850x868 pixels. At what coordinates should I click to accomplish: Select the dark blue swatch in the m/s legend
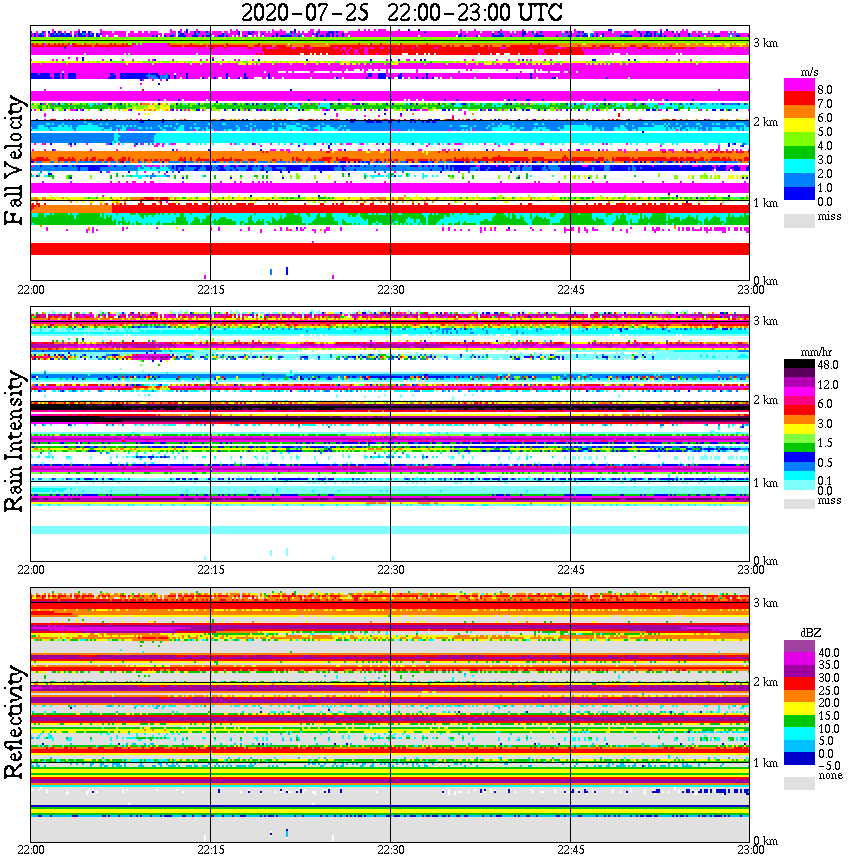(x=799, y=194)
